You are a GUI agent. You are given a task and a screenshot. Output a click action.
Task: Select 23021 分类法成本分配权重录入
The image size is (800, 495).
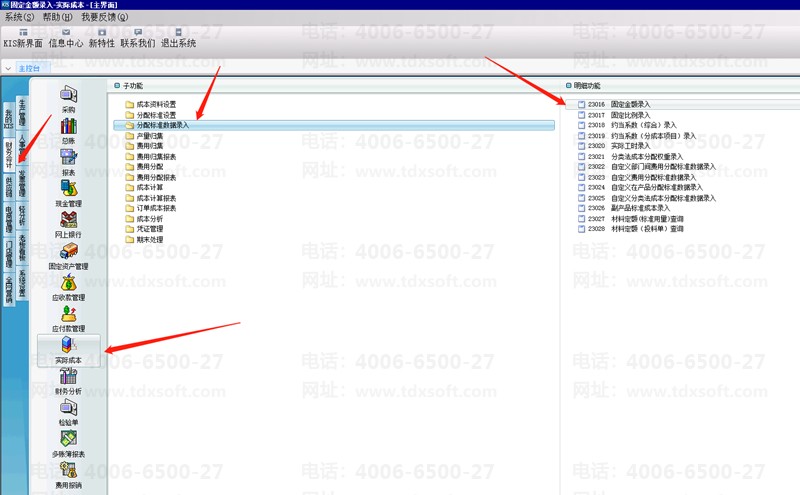(x=630, y=156)
